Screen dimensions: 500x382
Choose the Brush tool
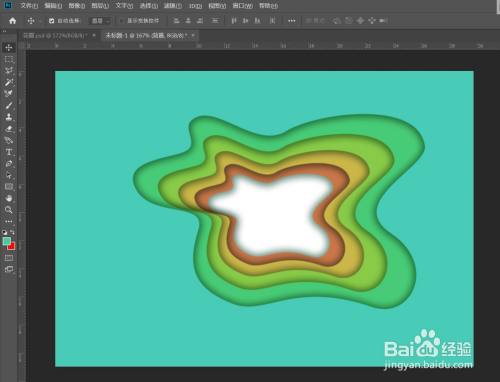click(x=9, y=106)
